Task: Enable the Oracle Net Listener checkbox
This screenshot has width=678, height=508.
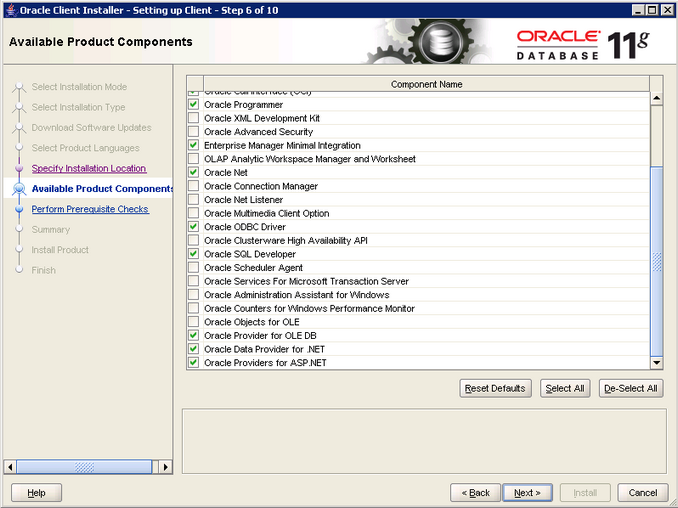Action: coord(193,200)
